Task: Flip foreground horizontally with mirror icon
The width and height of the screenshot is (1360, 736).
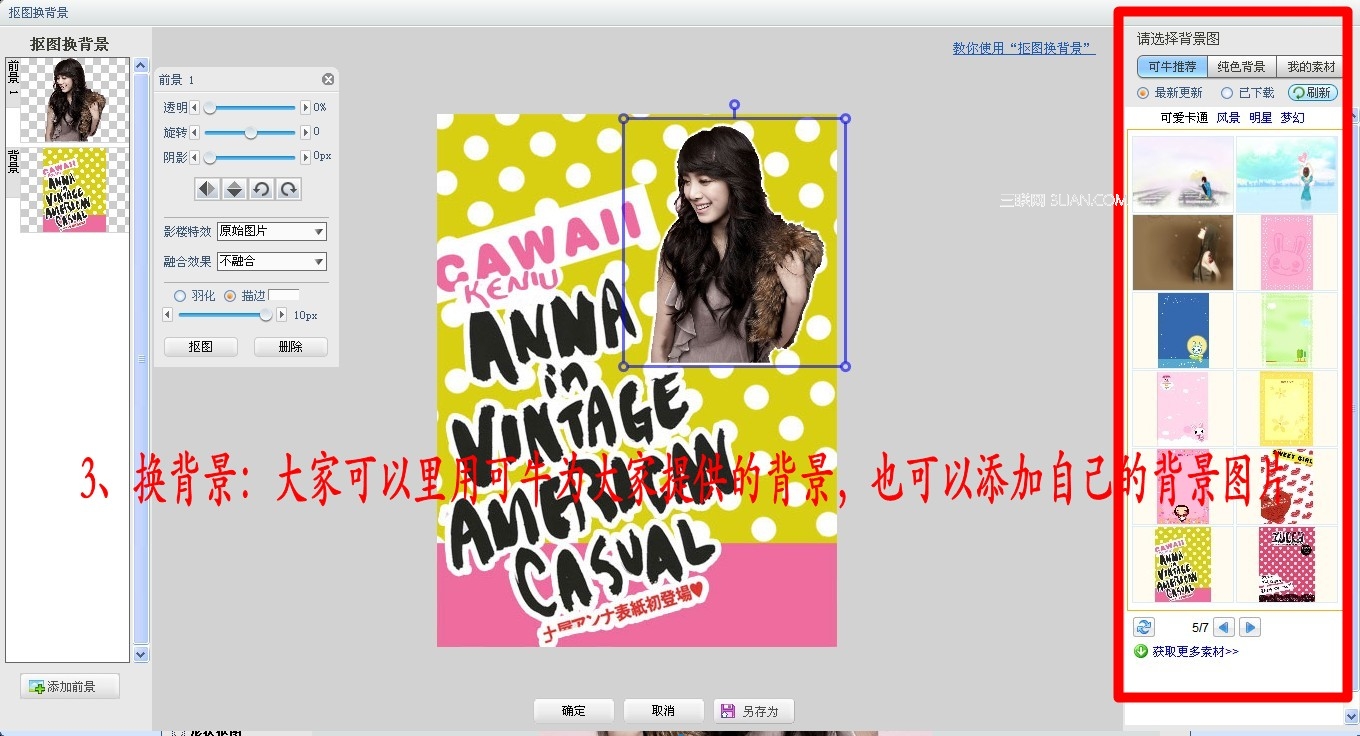Action: (x=207, y=189)
